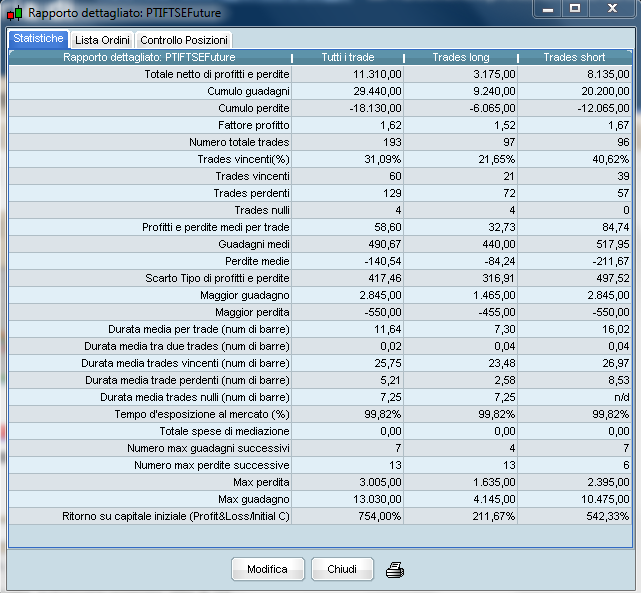
Task: Maximize the report window
Action: click(x=575, y=8)
